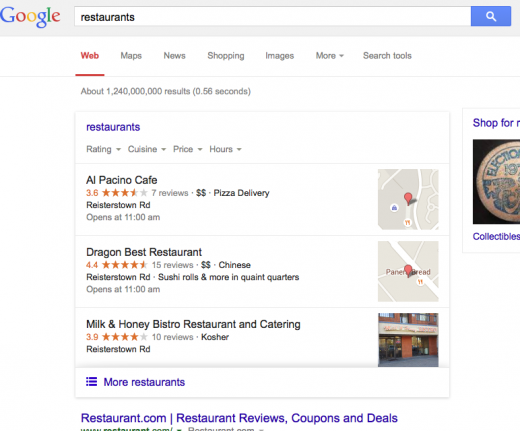Click the Google logo

(30, 17)
